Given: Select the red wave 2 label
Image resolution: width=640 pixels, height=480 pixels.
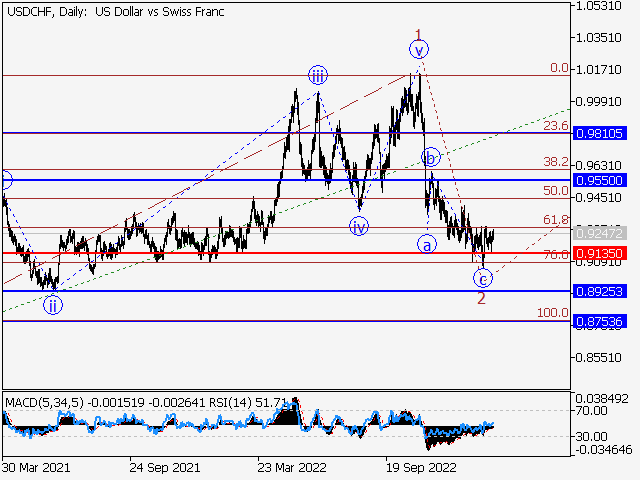Looking at the screenshot, I should point(481,299).
